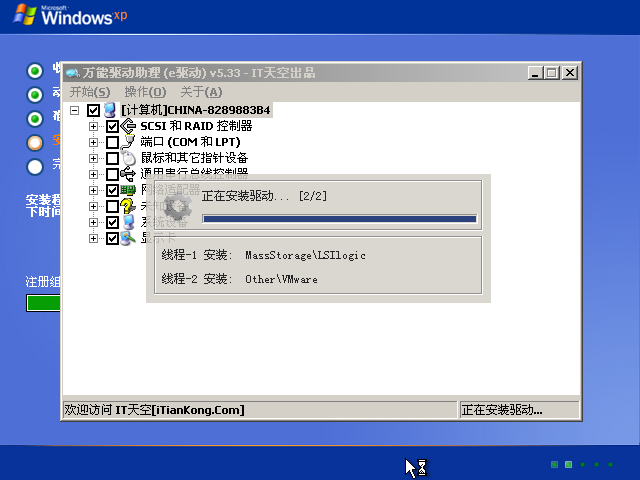Open the 操作(O) menu

145,92
